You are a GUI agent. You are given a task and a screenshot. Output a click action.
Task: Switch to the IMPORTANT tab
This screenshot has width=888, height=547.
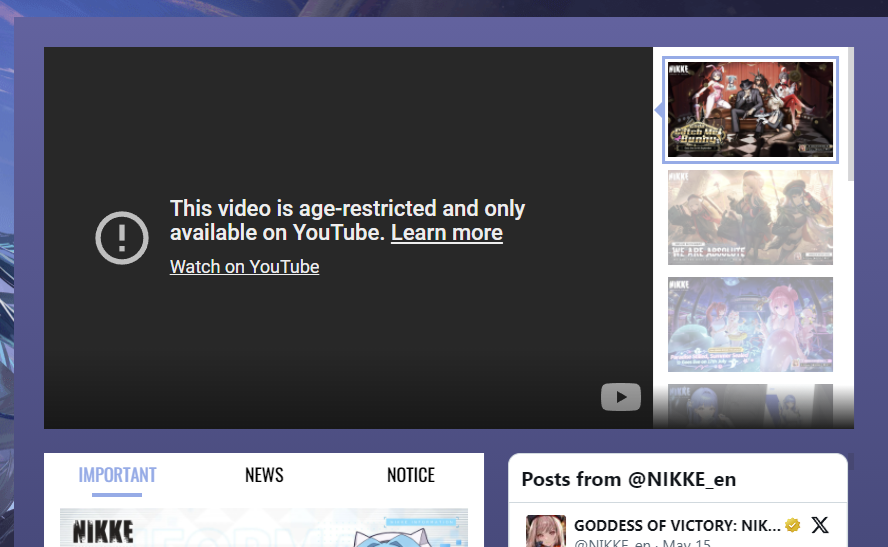(117, 475)
